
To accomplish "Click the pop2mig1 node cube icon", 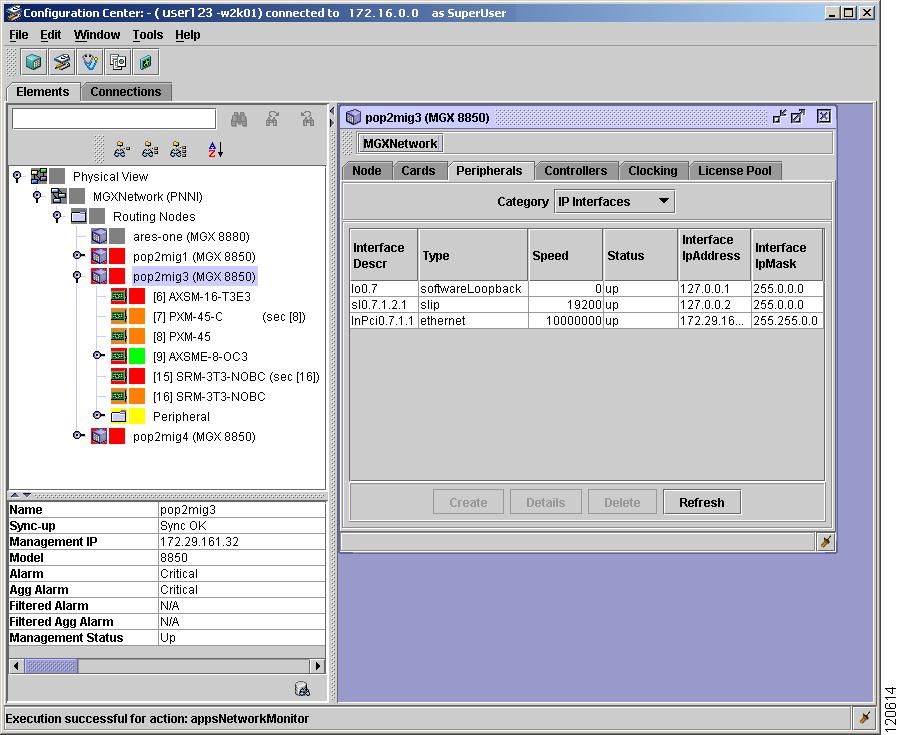I will click(x=99, y=256).
